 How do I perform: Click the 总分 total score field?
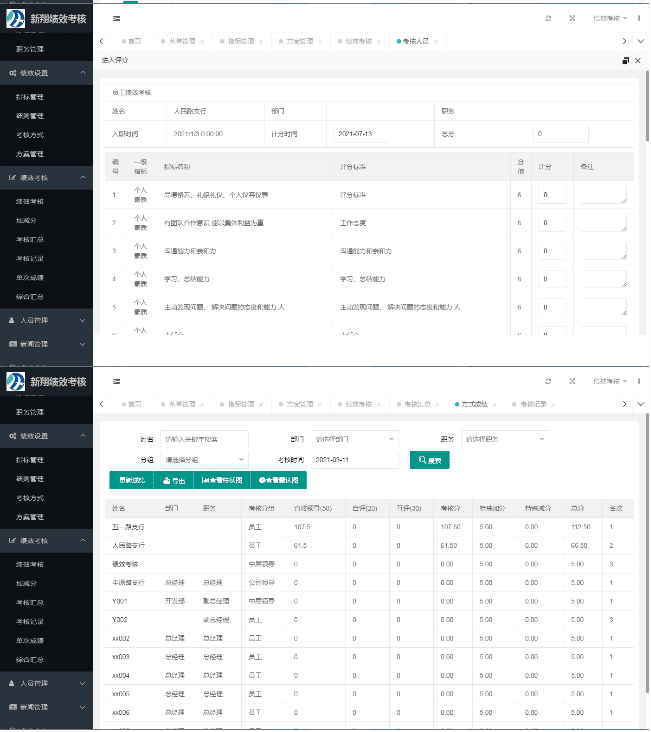coord(561,133)
